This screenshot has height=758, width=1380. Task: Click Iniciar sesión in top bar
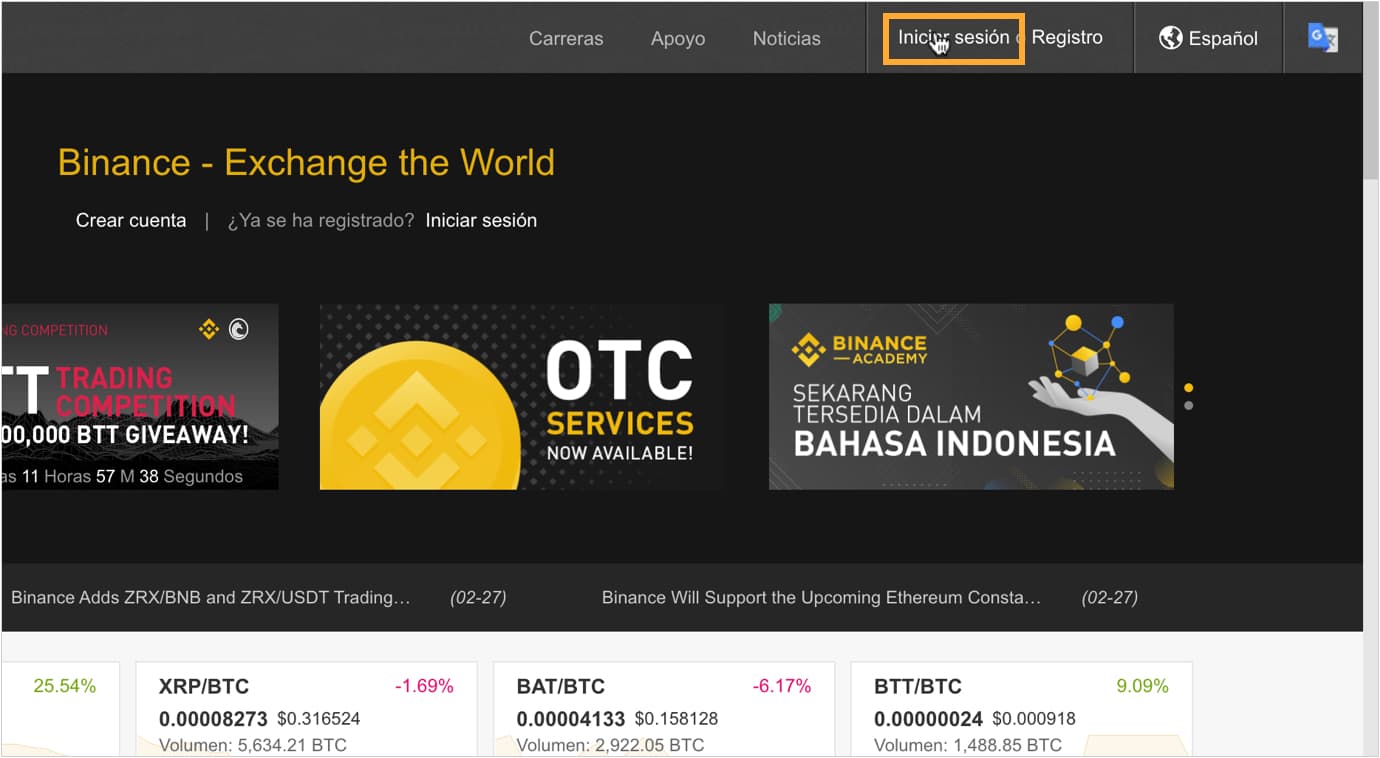(953, 38)
